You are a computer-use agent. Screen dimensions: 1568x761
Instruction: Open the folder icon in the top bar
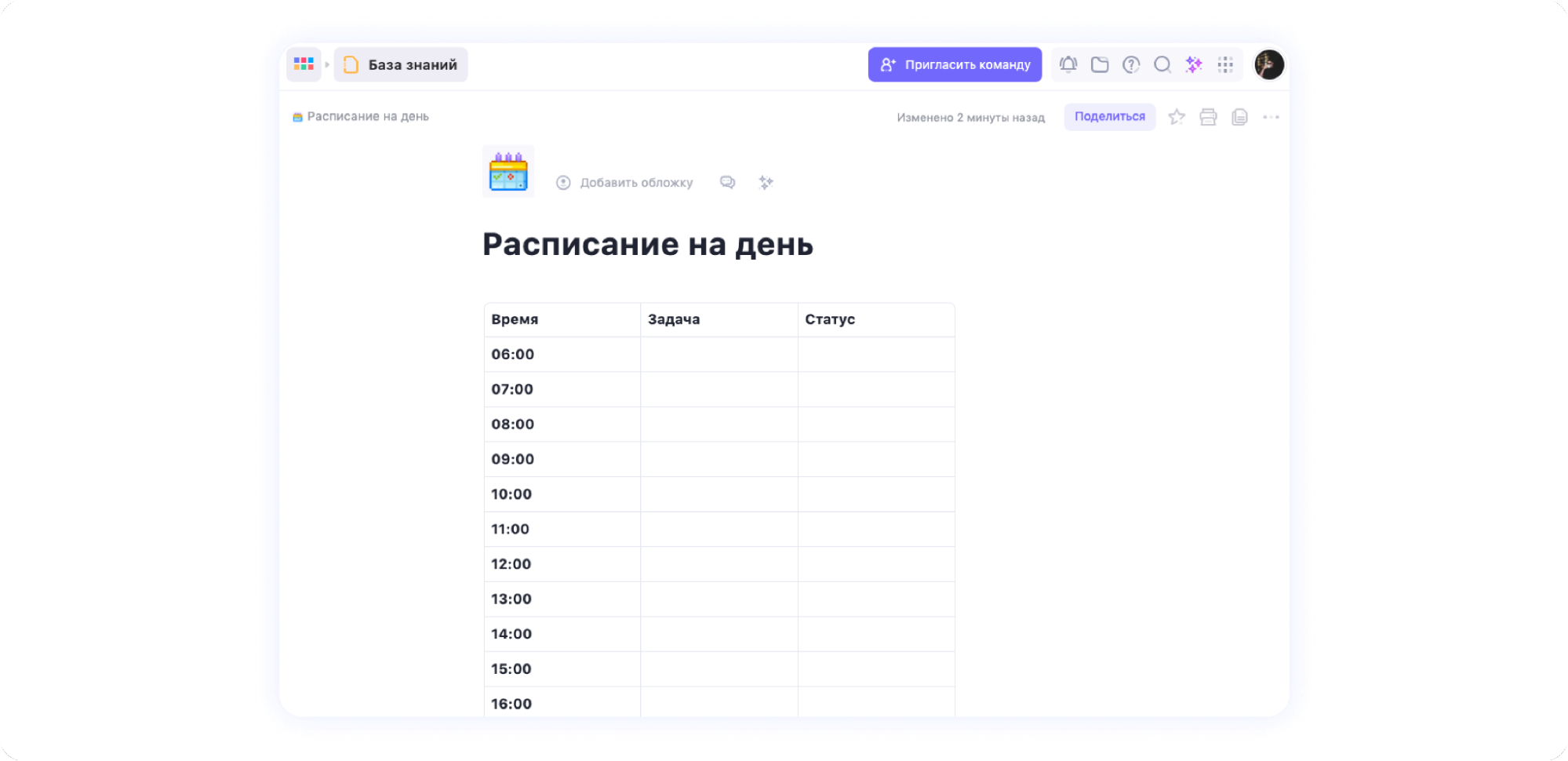1100,64
